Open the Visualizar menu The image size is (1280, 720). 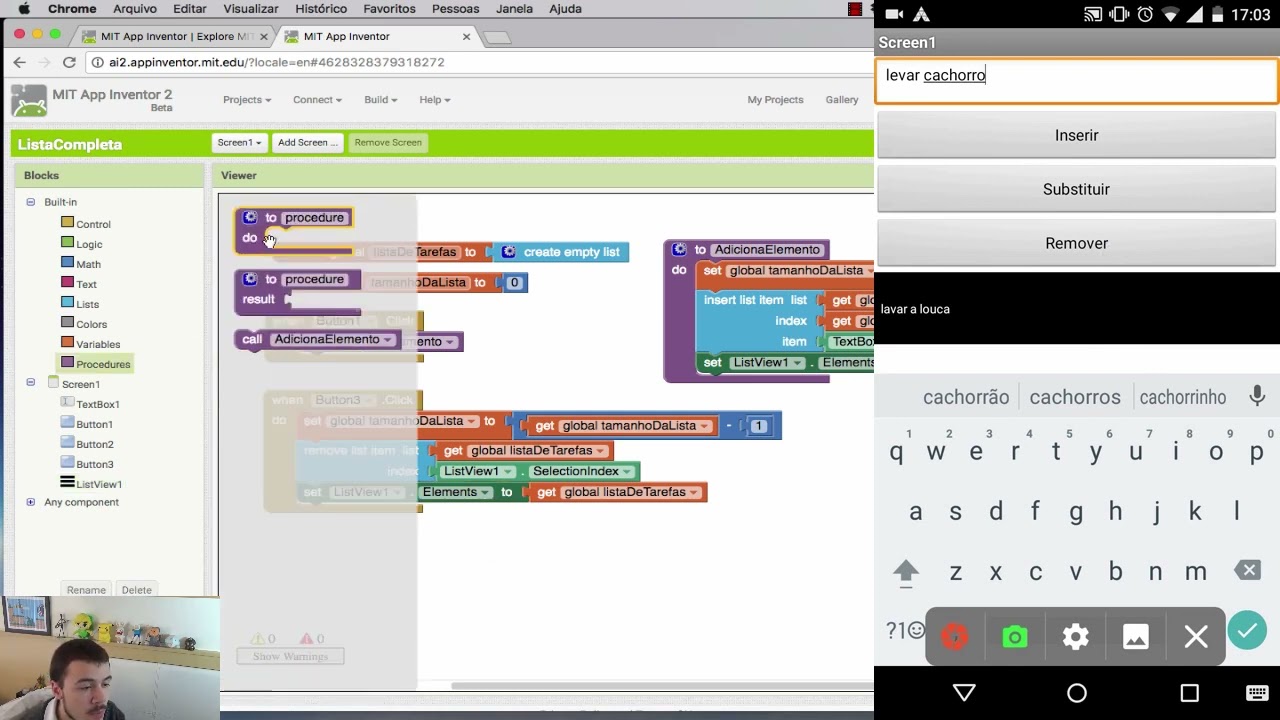(x=250, y=9)
